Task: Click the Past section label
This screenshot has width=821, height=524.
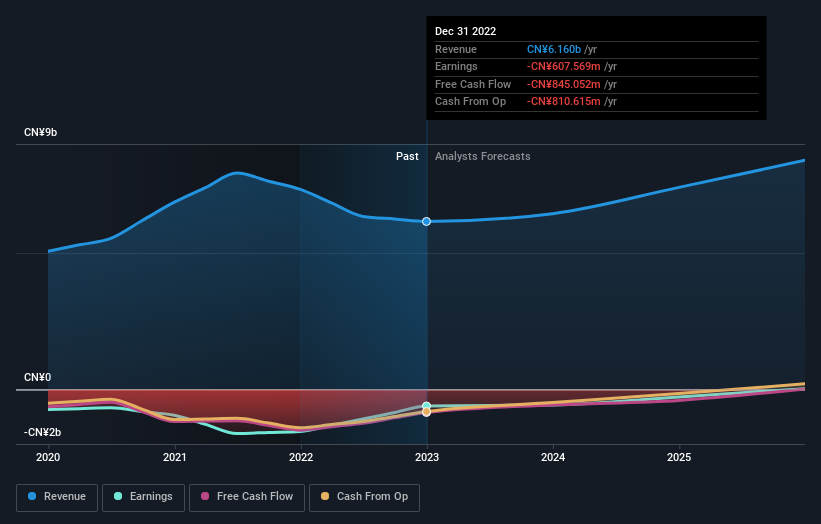Action: coord(407,157)
